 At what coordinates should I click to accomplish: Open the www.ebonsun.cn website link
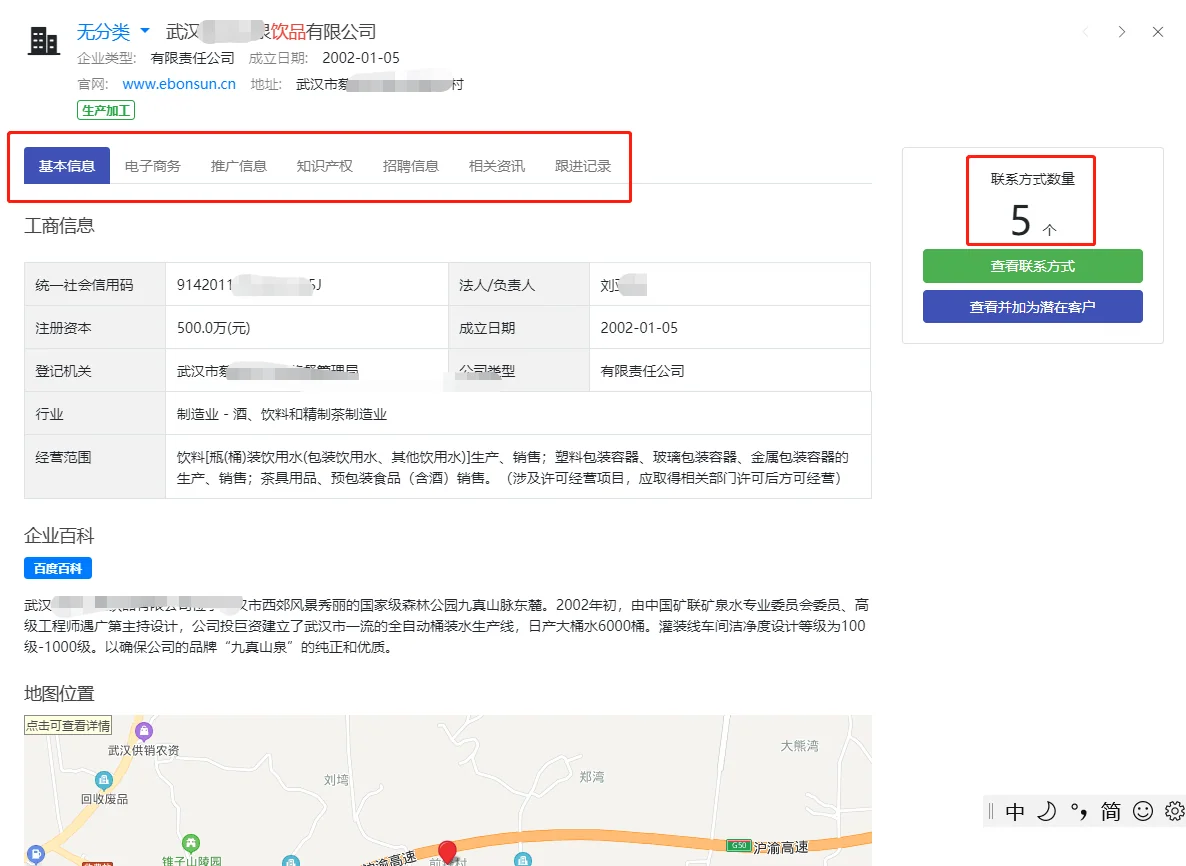coord(179,84)
